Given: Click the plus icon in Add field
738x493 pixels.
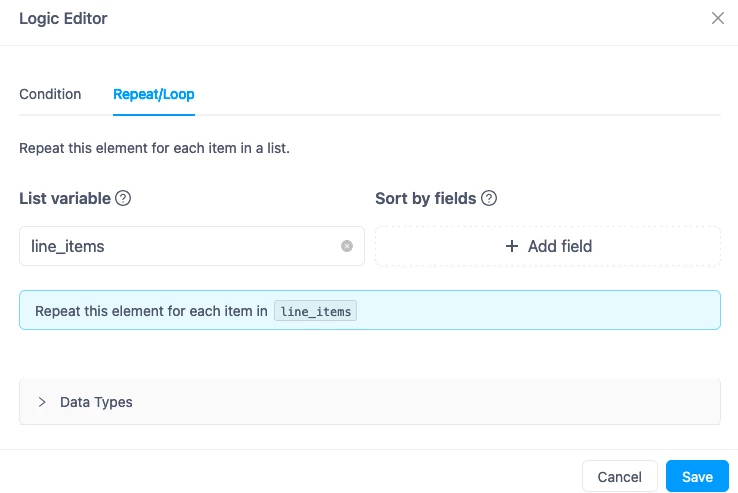Looking at the screenshot, I should click(x=512, y=246).
